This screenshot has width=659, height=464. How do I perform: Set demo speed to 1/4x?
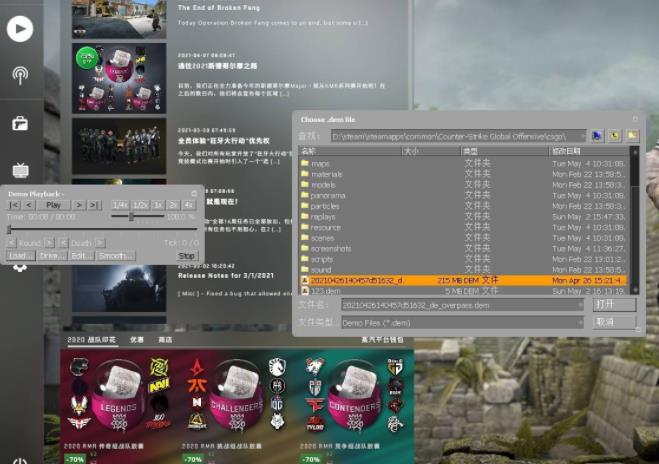pyautogui.click(x=120, y=205)
